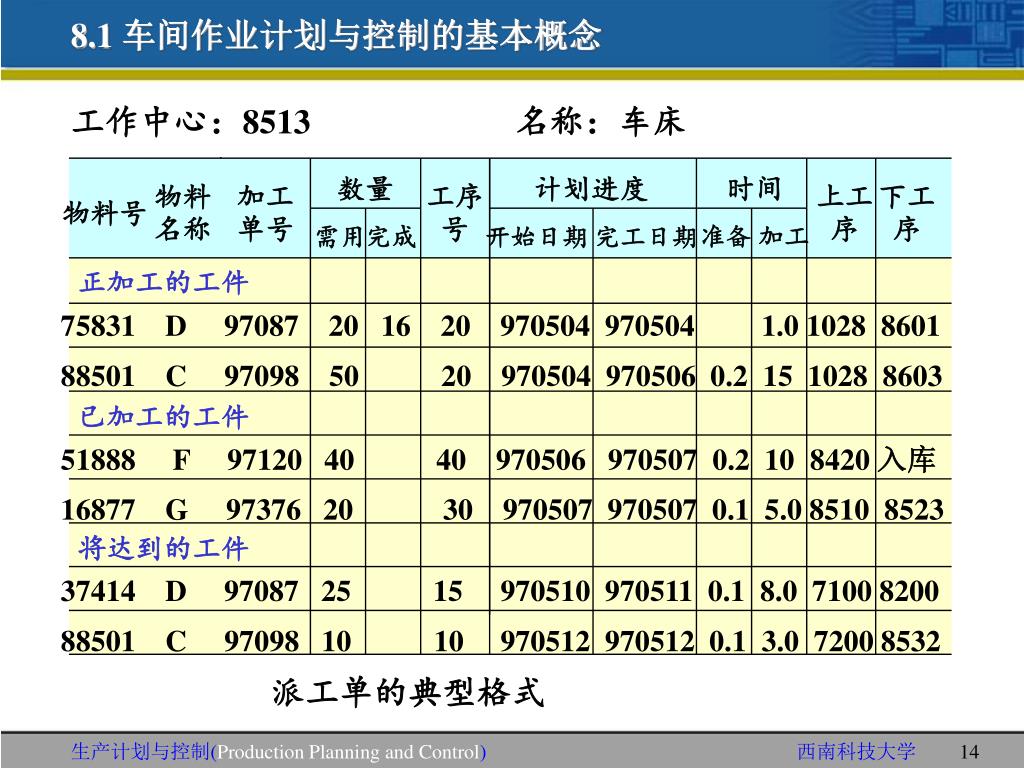Viewport: 1024px width, 768px height.
Task: Click the '加工单号' column header
Action: click(x=264, y=212)
